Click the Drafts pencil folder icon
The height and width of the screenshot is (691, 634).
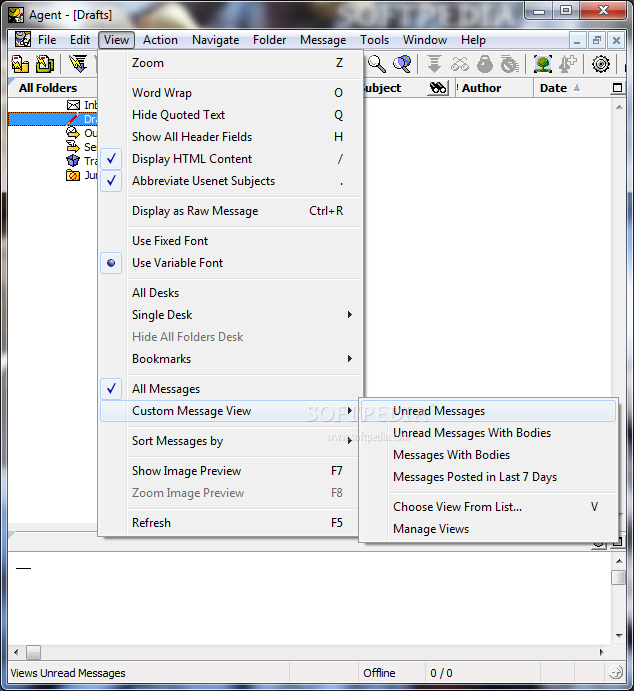point(73,119)
